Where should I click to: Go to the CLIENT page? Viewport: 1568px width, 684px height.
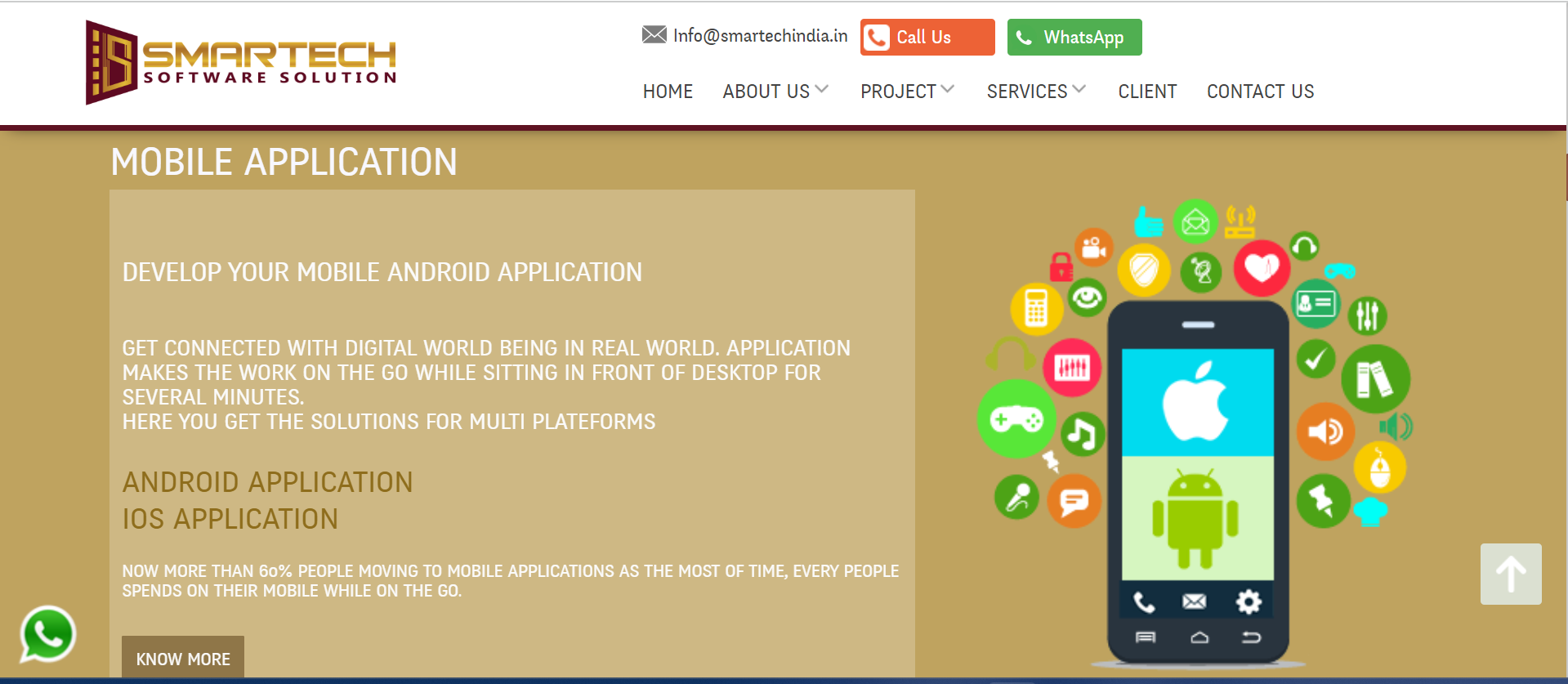click(1147, 92)
